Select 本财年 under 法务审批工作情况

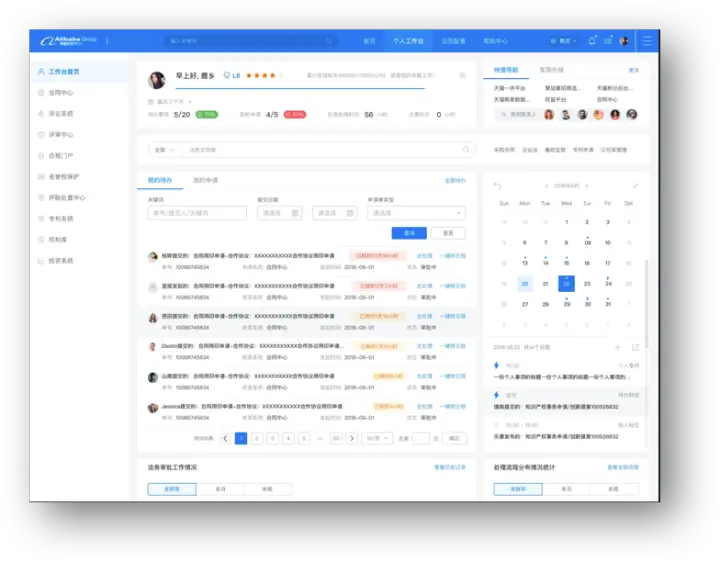point(172,489)
